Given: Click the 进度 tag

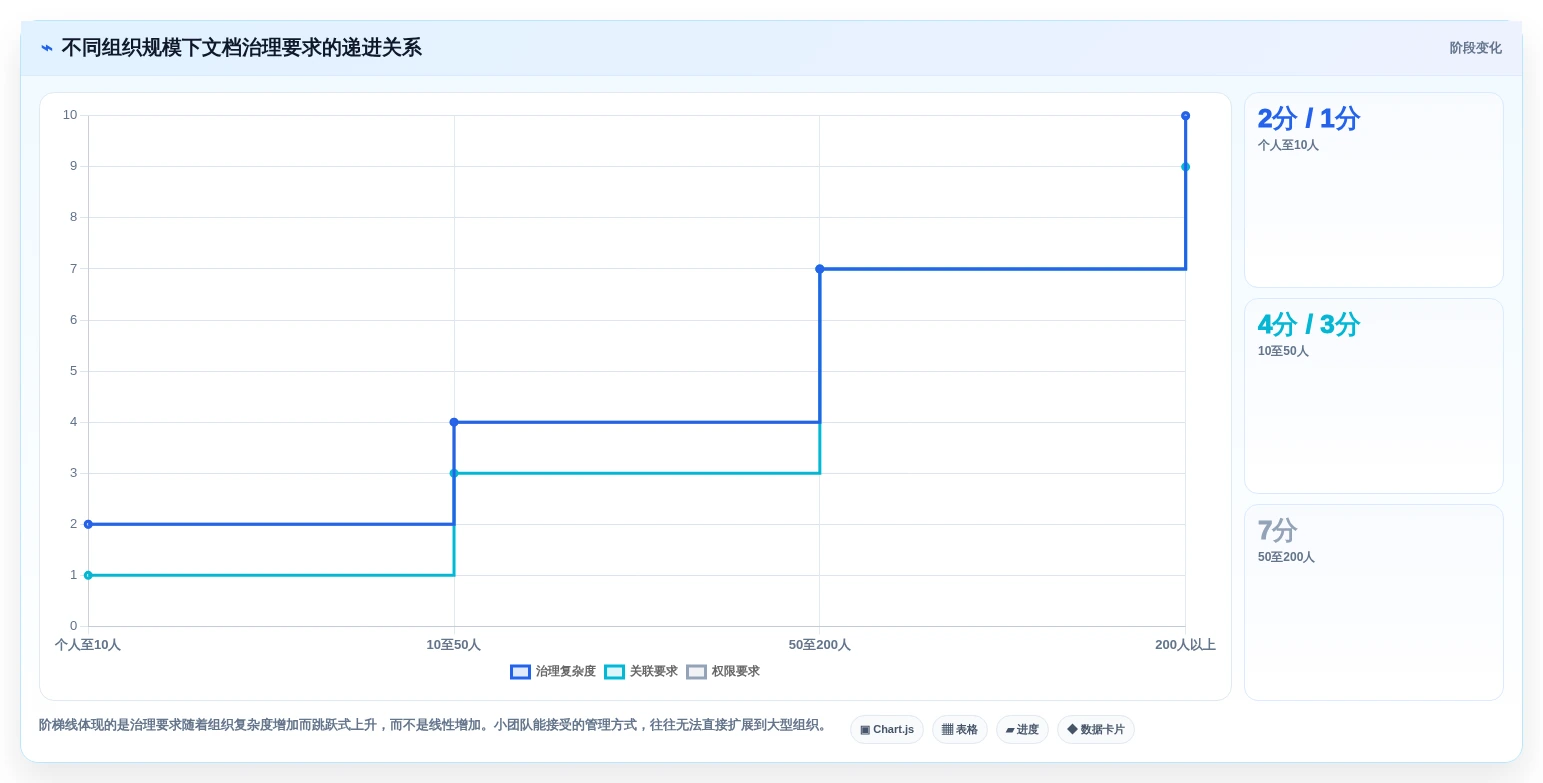Looking at the screenshot, I should click(1022, 730).
